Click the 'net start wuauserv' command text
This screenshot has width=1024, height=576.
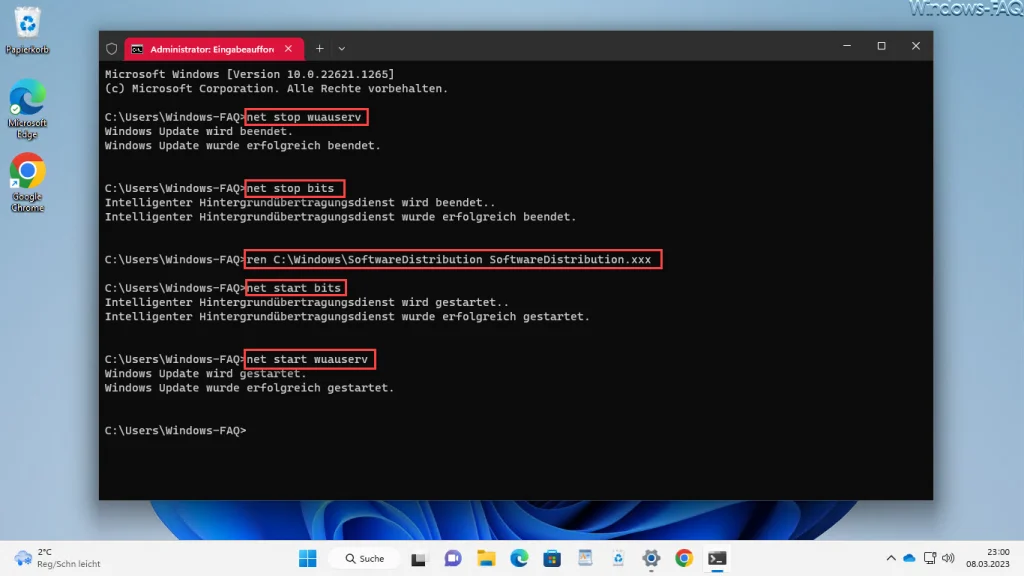click(307, 359)
